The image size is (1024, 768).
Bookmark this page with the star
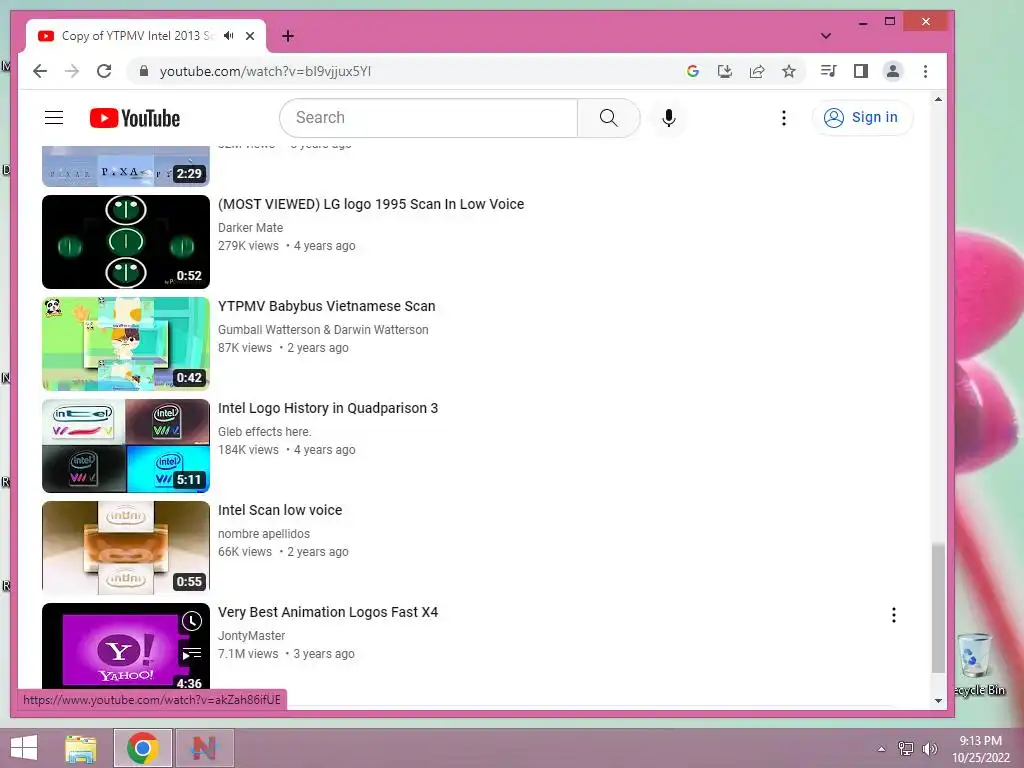789,71
